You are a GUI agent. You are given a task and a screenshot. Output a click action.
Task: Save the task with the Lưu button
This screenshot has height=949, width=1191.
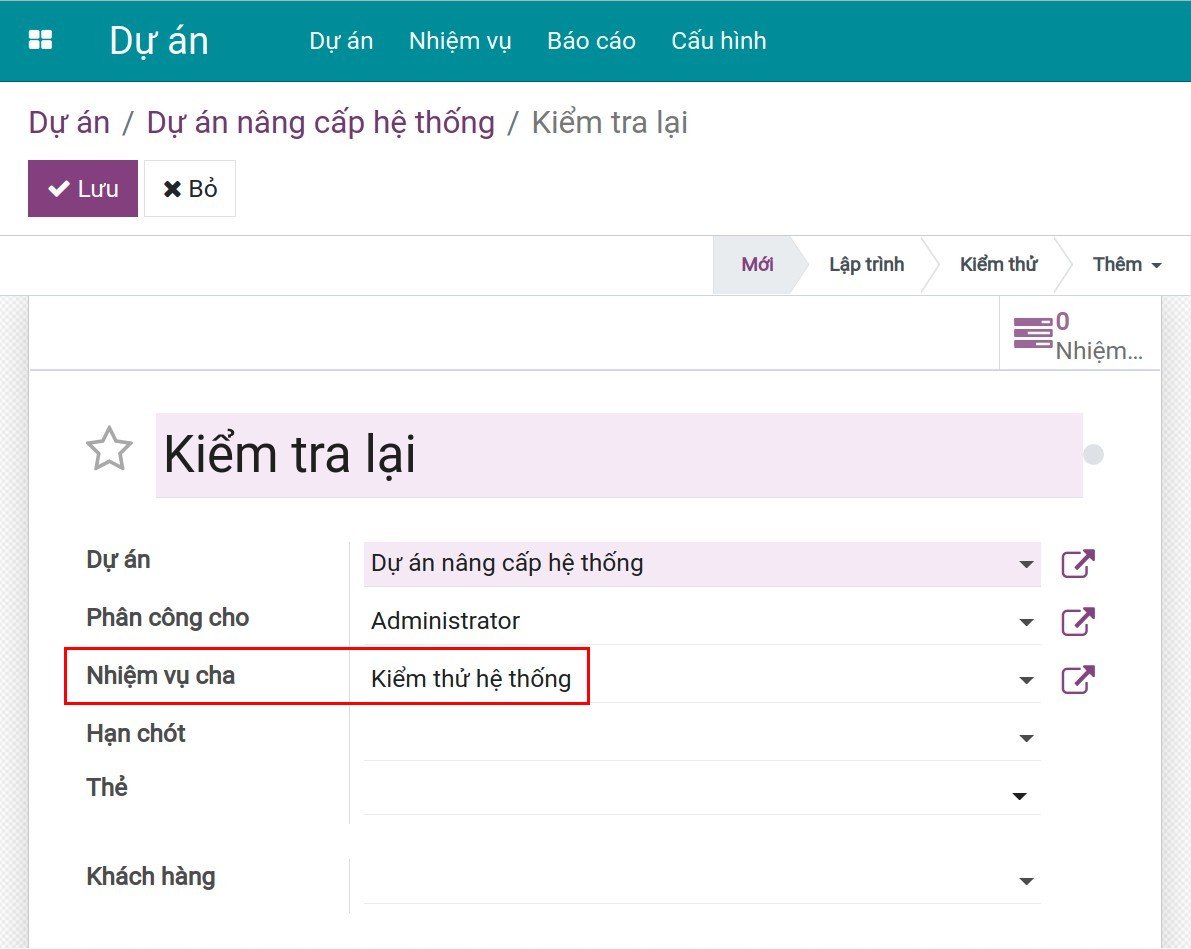(82, 188)
